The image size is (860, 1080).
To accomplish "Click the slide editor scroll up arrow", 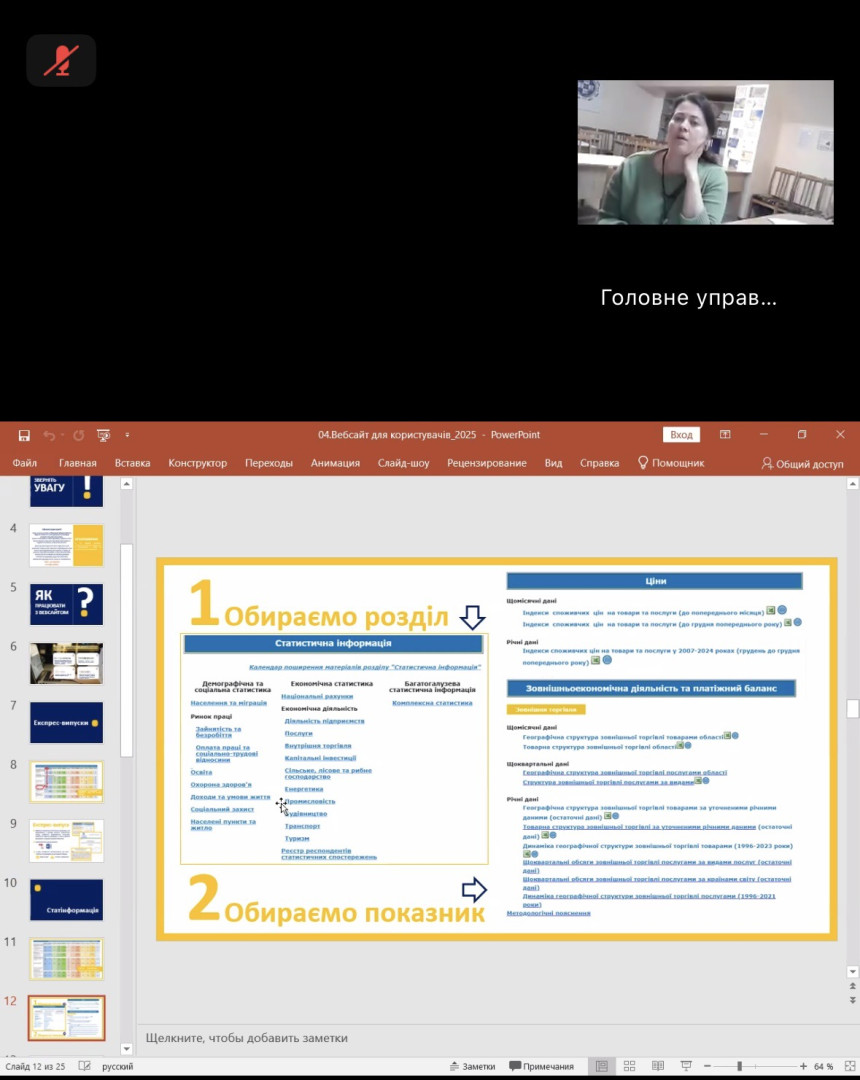I will pyautogui.click(x=852, y=484).
